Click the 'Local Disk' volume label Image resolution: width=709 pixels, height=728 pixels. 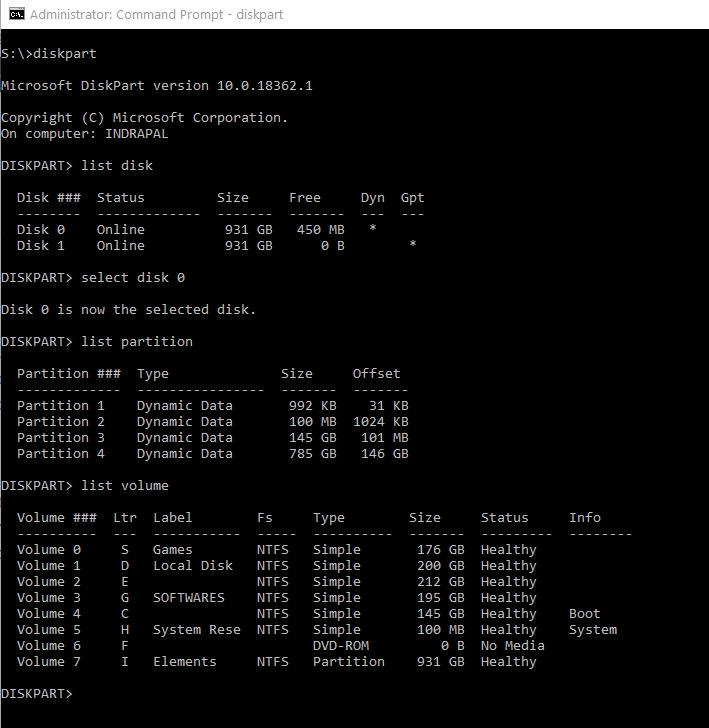193,566
